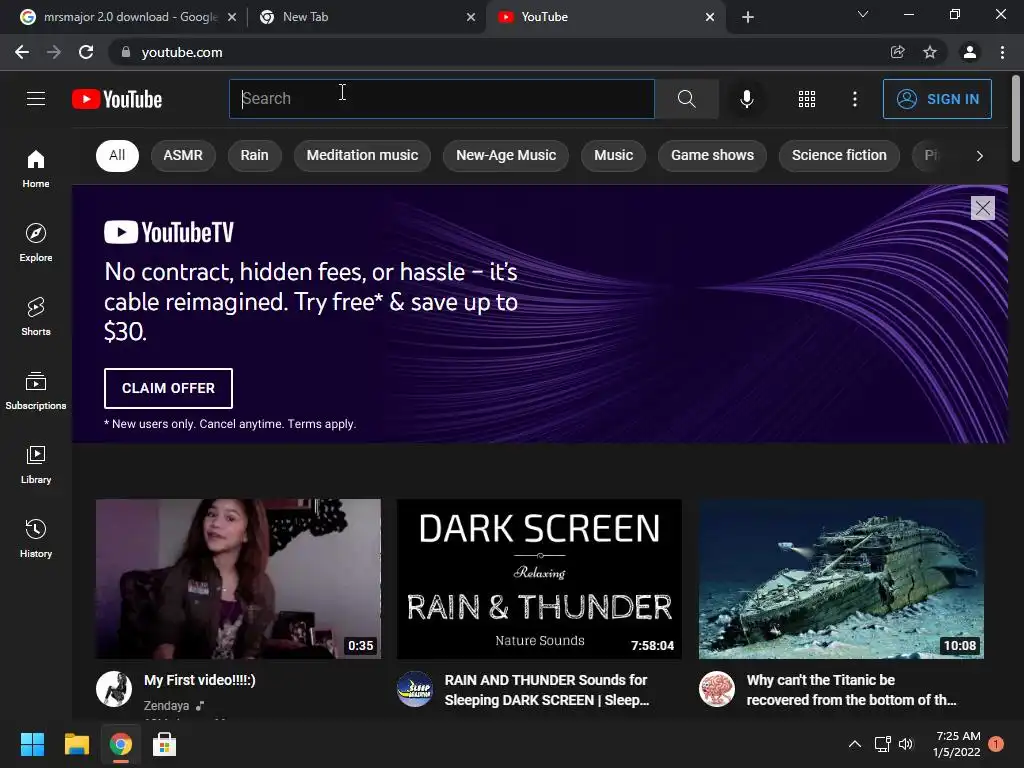Go forward in browser
The width and height of the screenshot is (1024, 768).
click(x=54, y=52)
